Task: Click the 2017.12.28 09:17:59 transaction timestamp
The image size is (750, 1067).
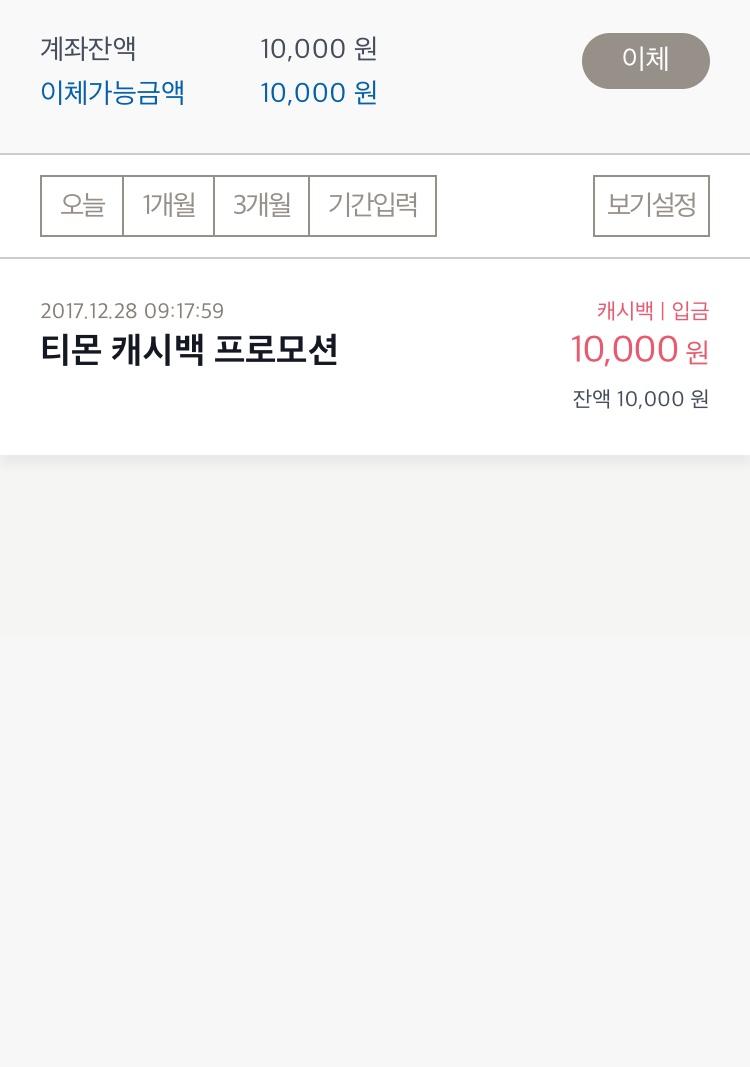Action: 132,311
